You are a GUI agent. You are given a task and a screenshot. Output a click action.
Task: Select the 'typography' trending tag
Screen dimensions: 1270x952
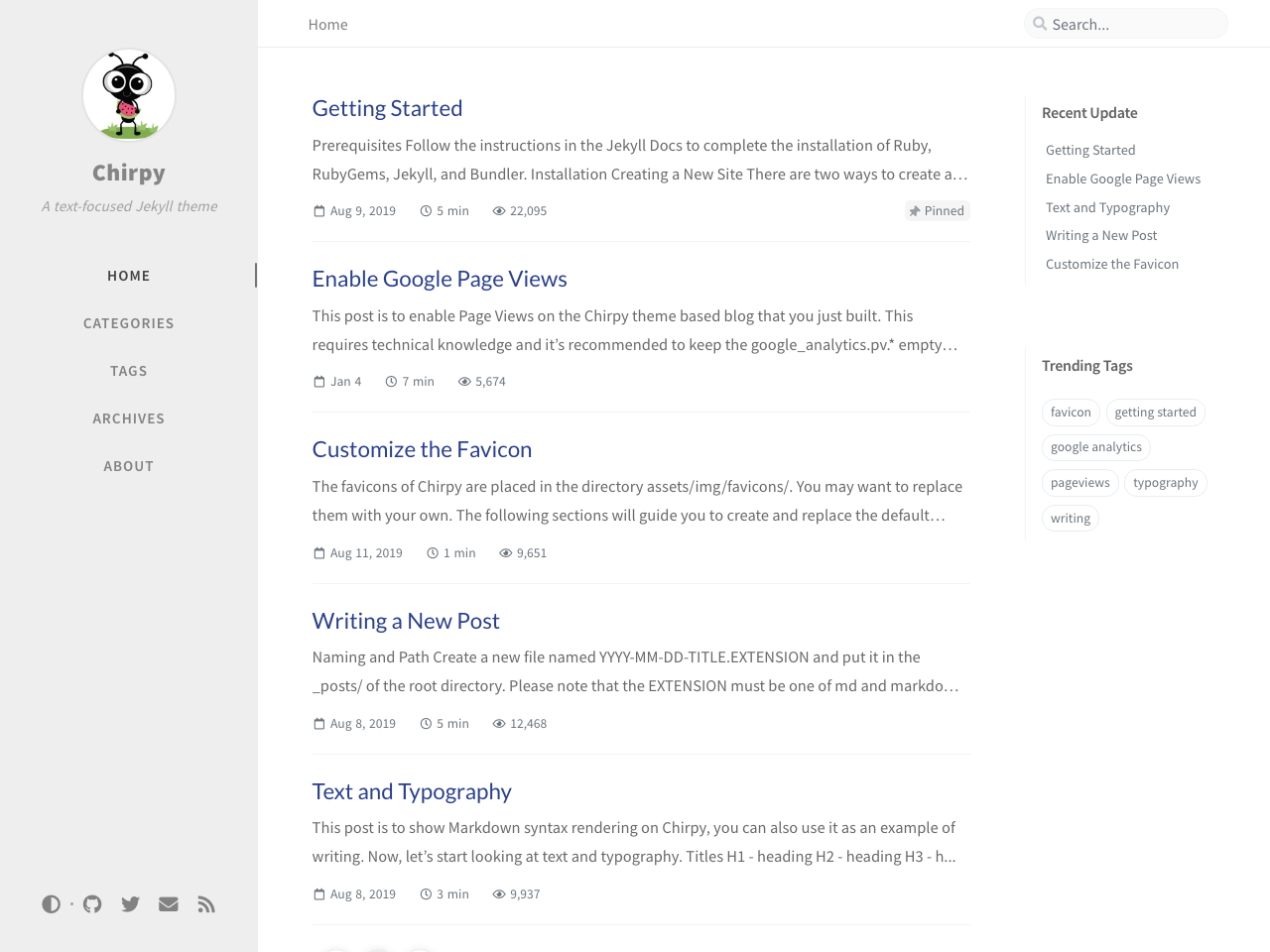1165,483
